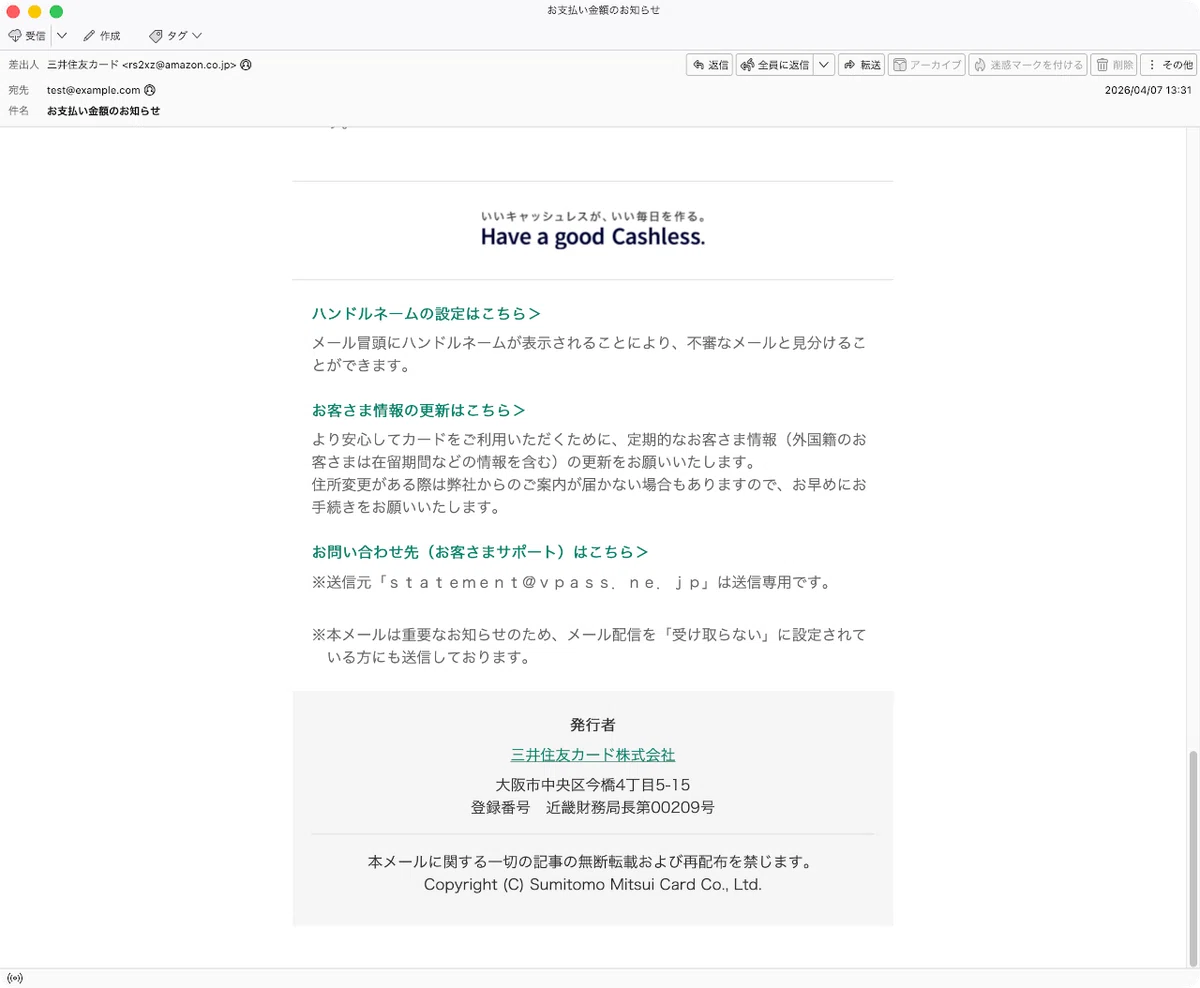The width and height of the screenshot is (1200, 988).
Task: Open the タグ (Tag) dropdown
Action: [x=175, y=35]
